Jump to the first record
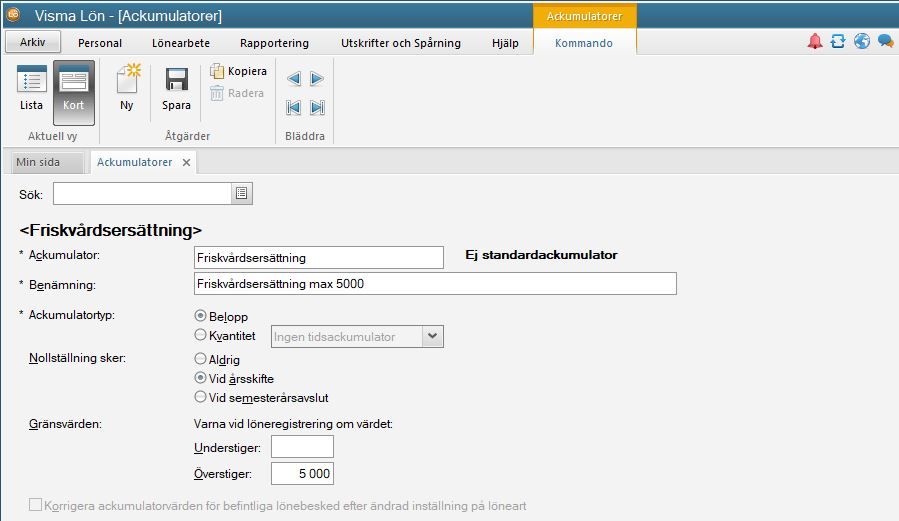 [x=294, y=107]
